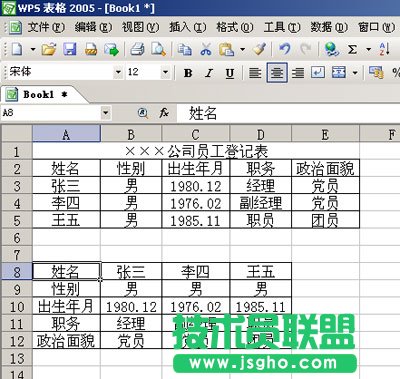400x379 pixels.
Task: Open the Name Box dropdown arrow
Action: tap(105, 113)
